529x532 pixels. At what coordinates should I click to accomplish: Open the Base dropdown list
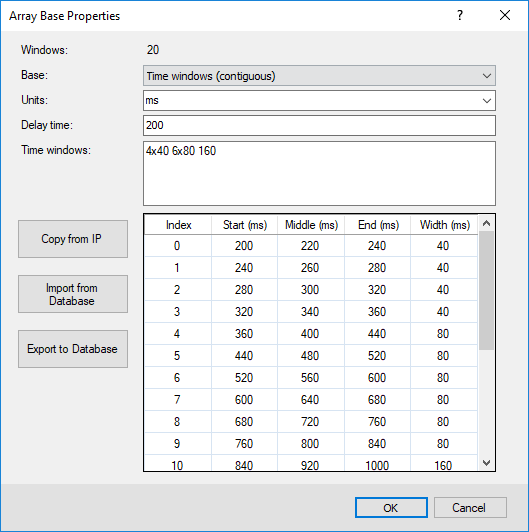(319, 76)
